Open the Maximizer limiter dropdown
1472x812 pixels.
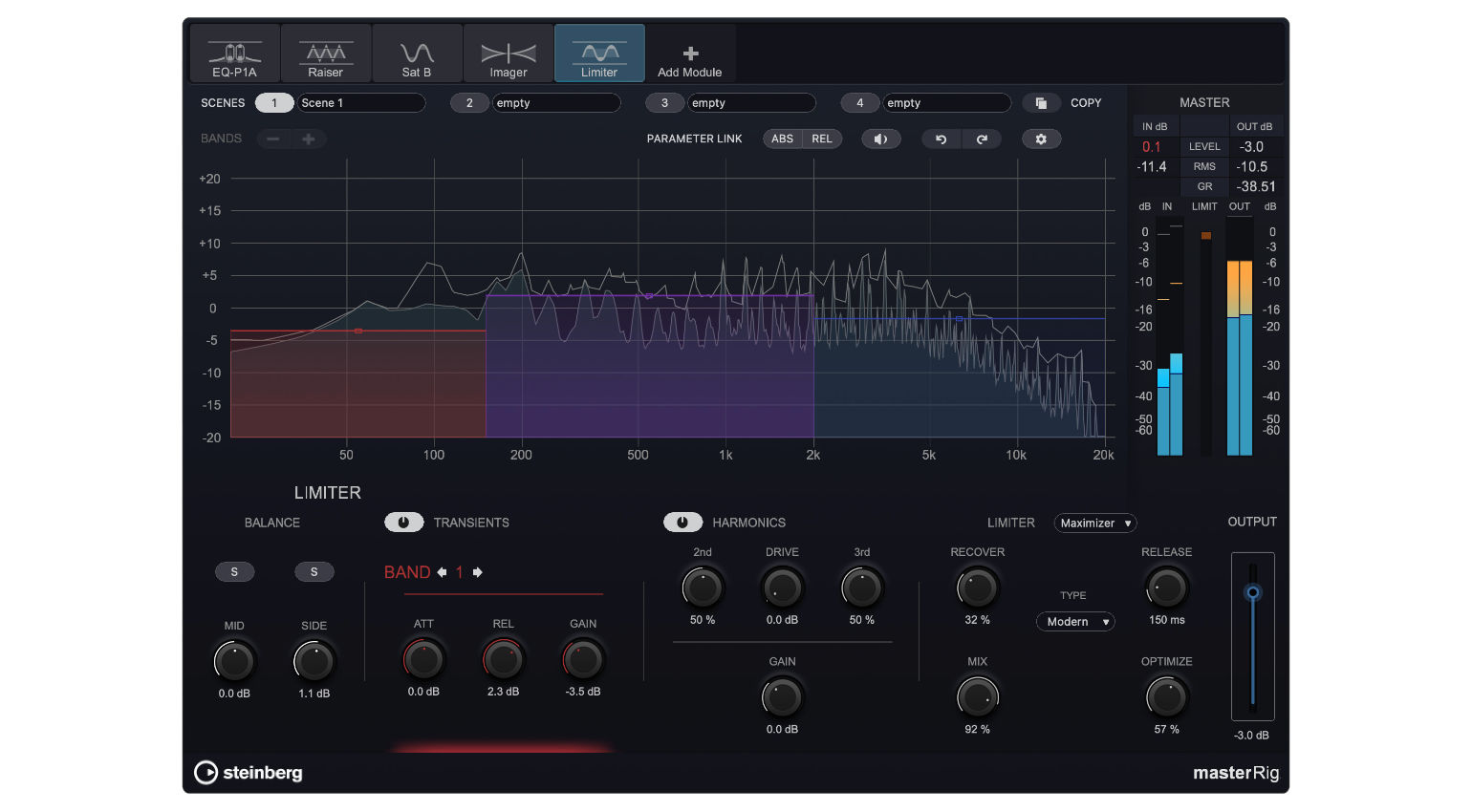pos(1094,524)
